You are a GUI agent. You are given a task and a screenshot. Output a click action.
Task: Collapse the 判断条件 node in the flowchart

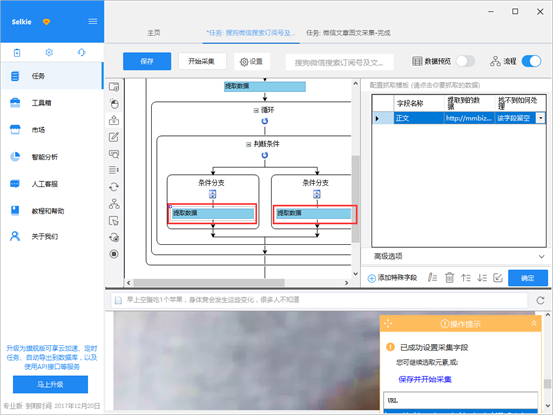click(249, 144)
